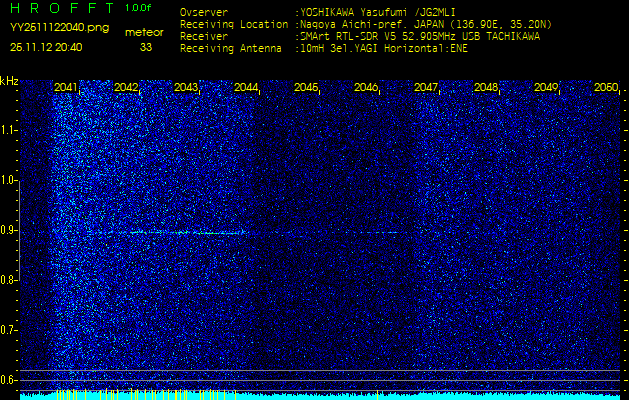Click the 'Receiver' field label
Image resolution: width=629 pixels, height=400 pixels.
click(204, 37)
